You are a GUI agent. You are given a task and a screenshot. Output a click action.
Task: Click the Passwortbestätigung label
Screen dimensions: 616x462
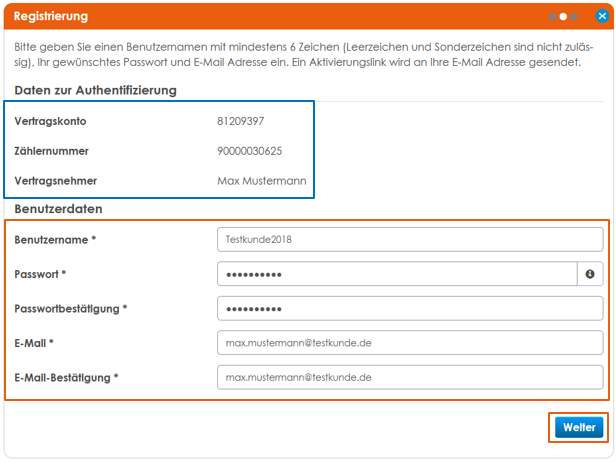point(71,309)
